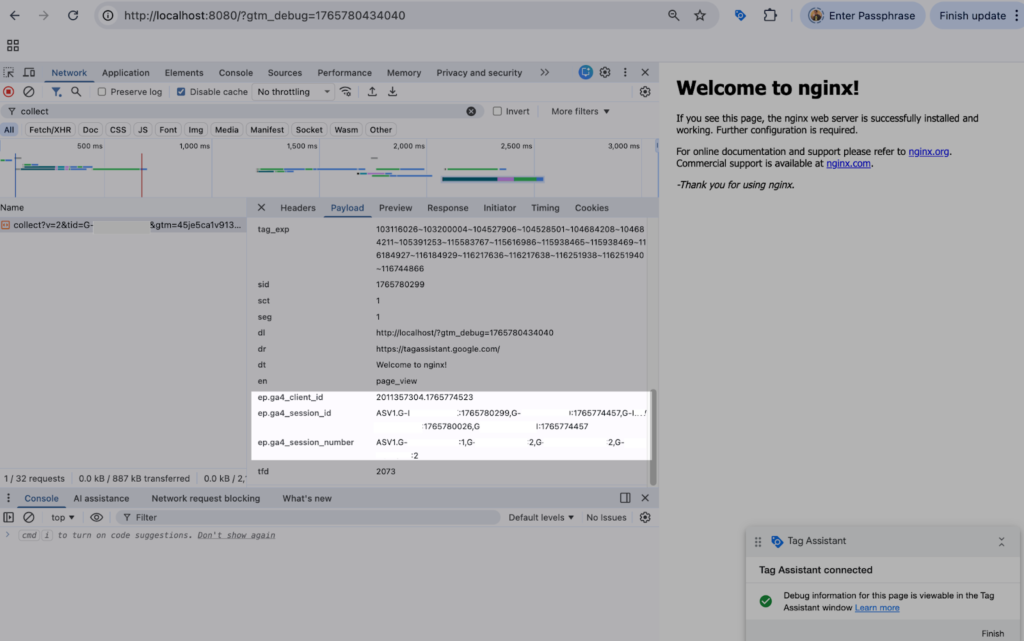Image resolution: width=1024 pixels, height=641 pixels.
Task: Stop recording network log
Action: (9, 92)
